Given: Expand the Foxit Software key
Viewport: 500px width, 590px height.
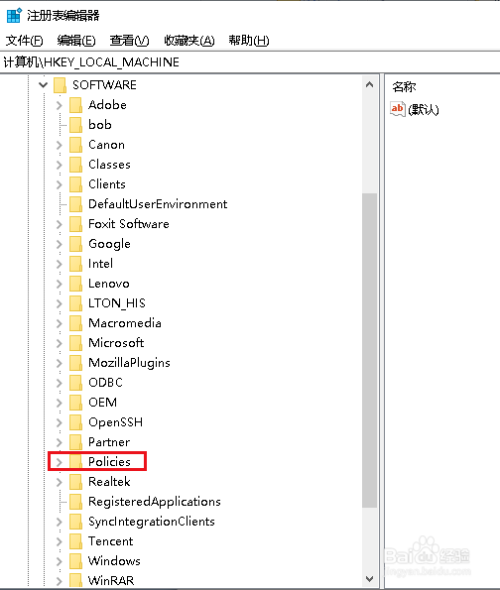Looking at the screenshot, I should point(59,224).
